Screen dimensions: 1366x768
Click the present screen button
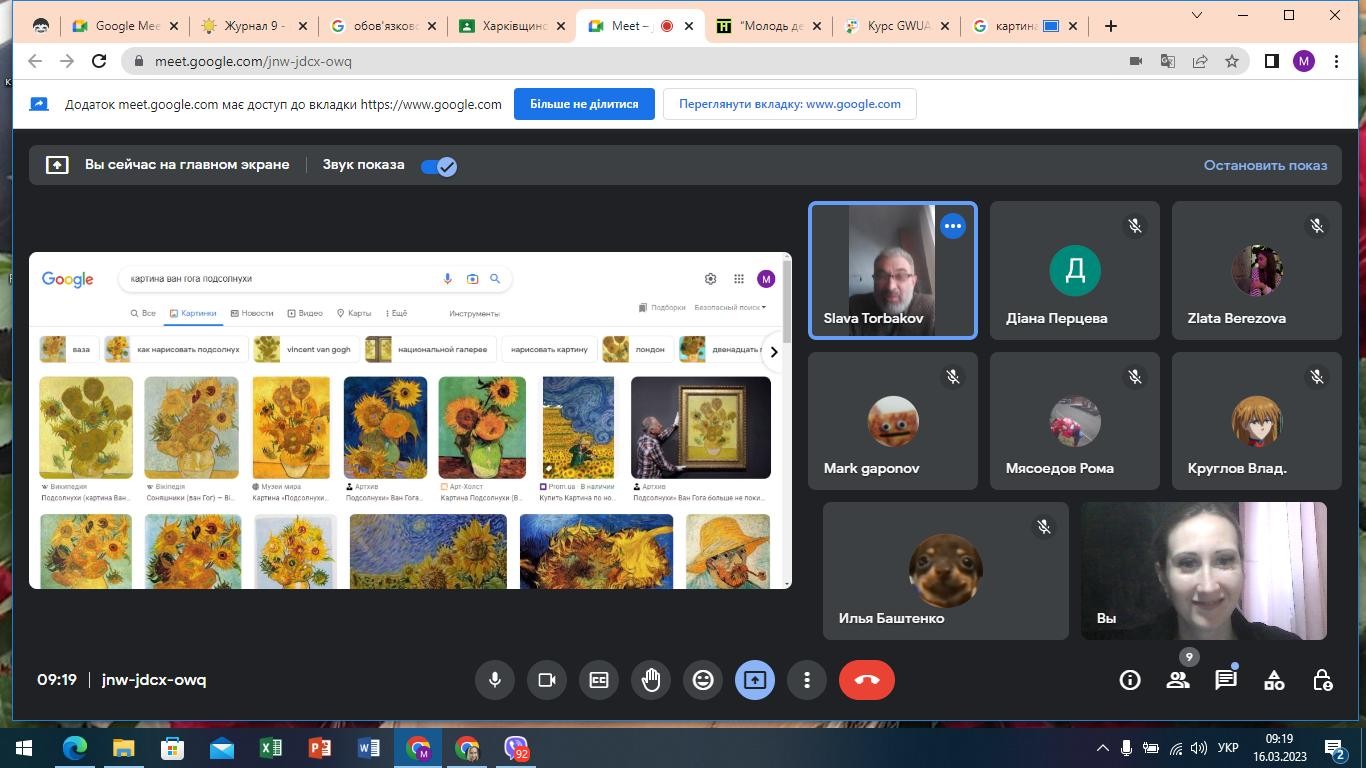point(755,680)
